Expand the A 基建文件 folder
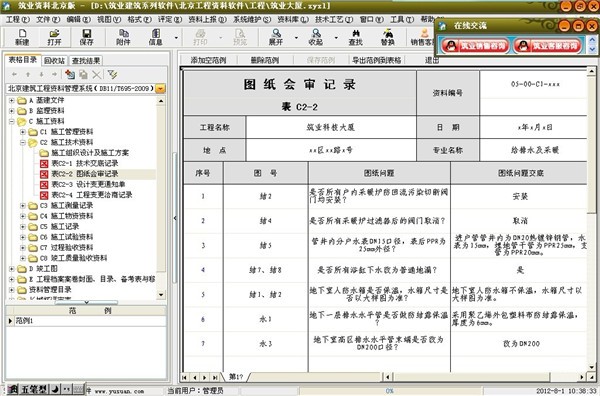Image resolution: width=600 pixels, height=396 pixels. point(11,101)
